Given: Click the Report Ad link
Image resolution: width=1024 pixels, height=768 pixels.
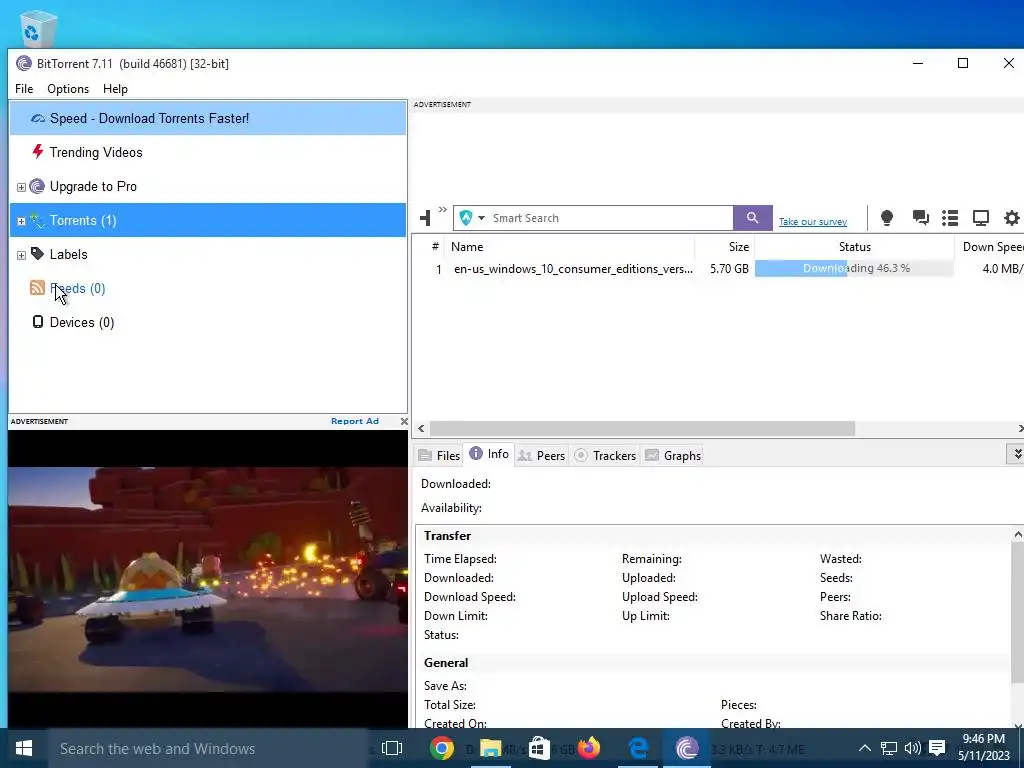Looking at the screenshot, I should tap(355, 421).
